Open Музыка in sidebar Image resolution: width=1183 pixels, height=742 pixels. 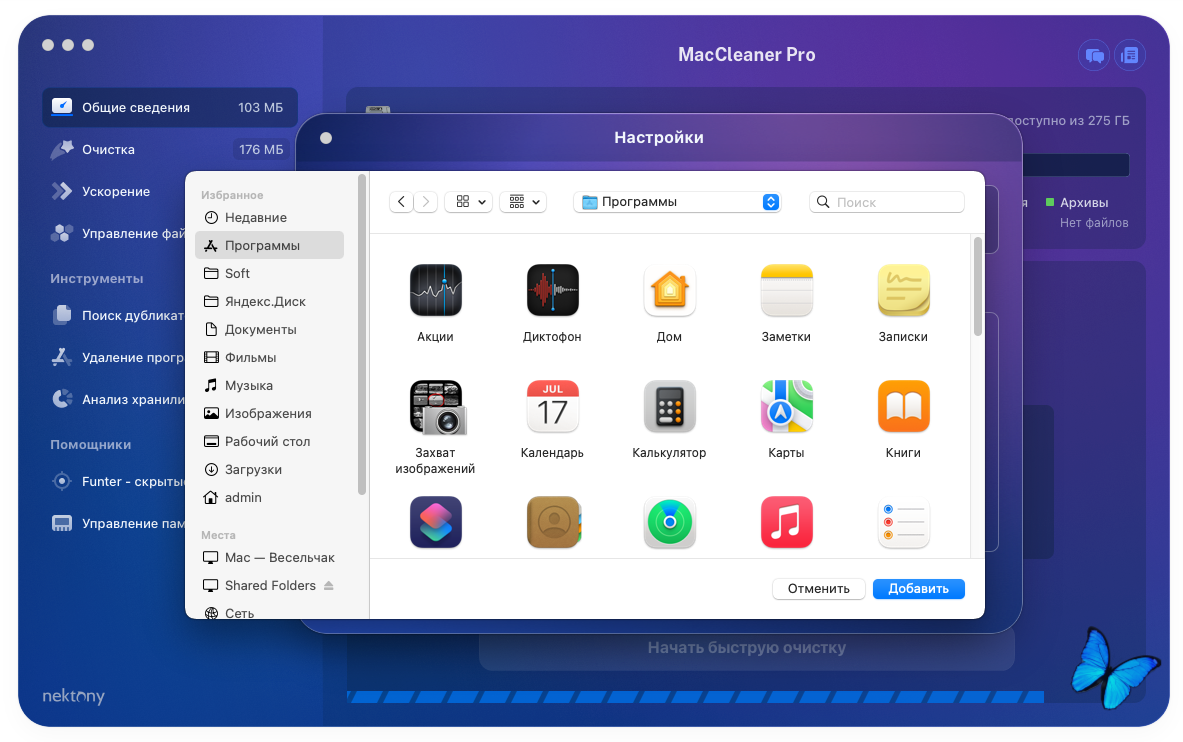pyautogui.click(x=269, y=385)
